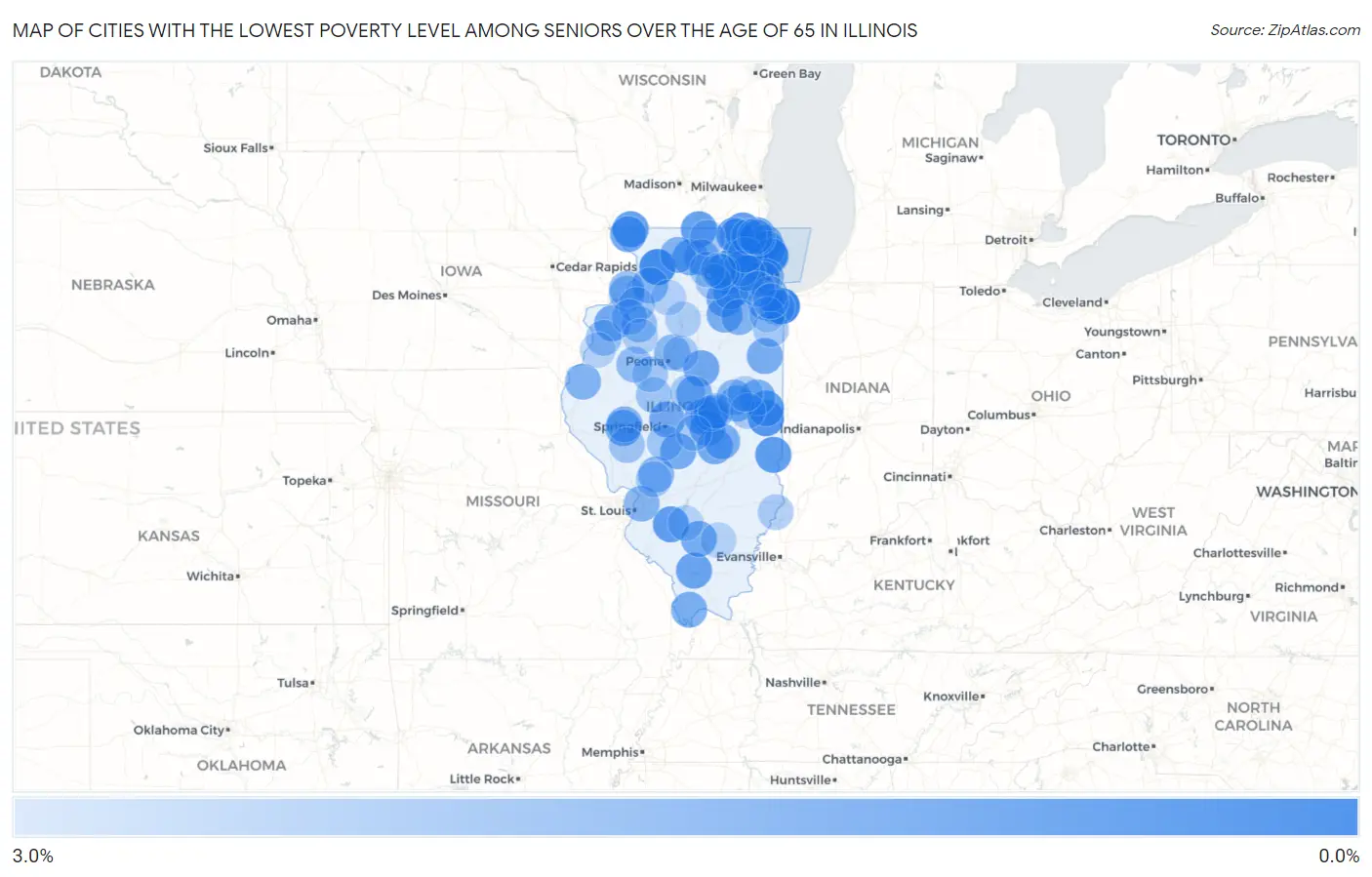Viewport: 1372px width, 877px height.
Task: Click the Oklahoma City label
Action: tap(180, 730)
